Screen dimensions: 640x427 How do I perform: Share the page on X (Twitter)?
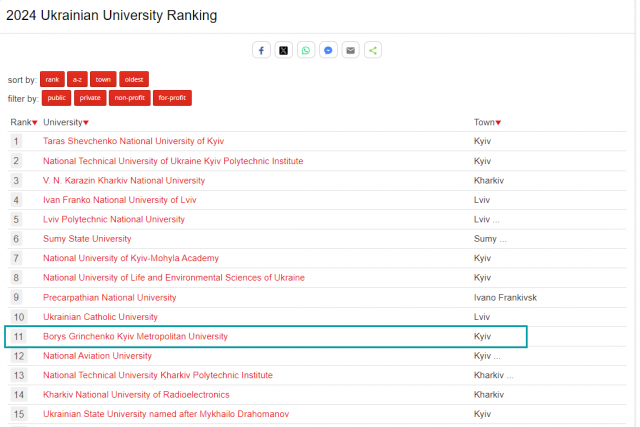pyautogui.click(x=284, y=50)
